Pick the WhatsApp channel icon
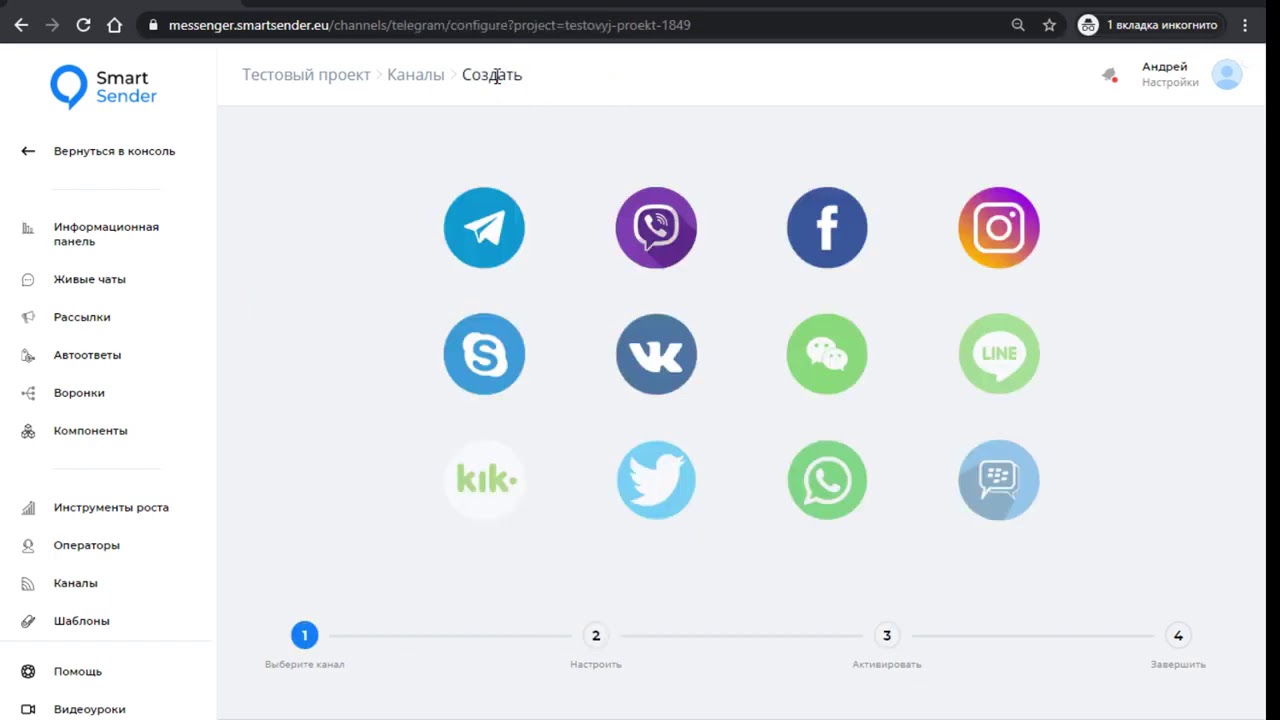Viewport: 1280px width, 720px height. pos(827,480)
